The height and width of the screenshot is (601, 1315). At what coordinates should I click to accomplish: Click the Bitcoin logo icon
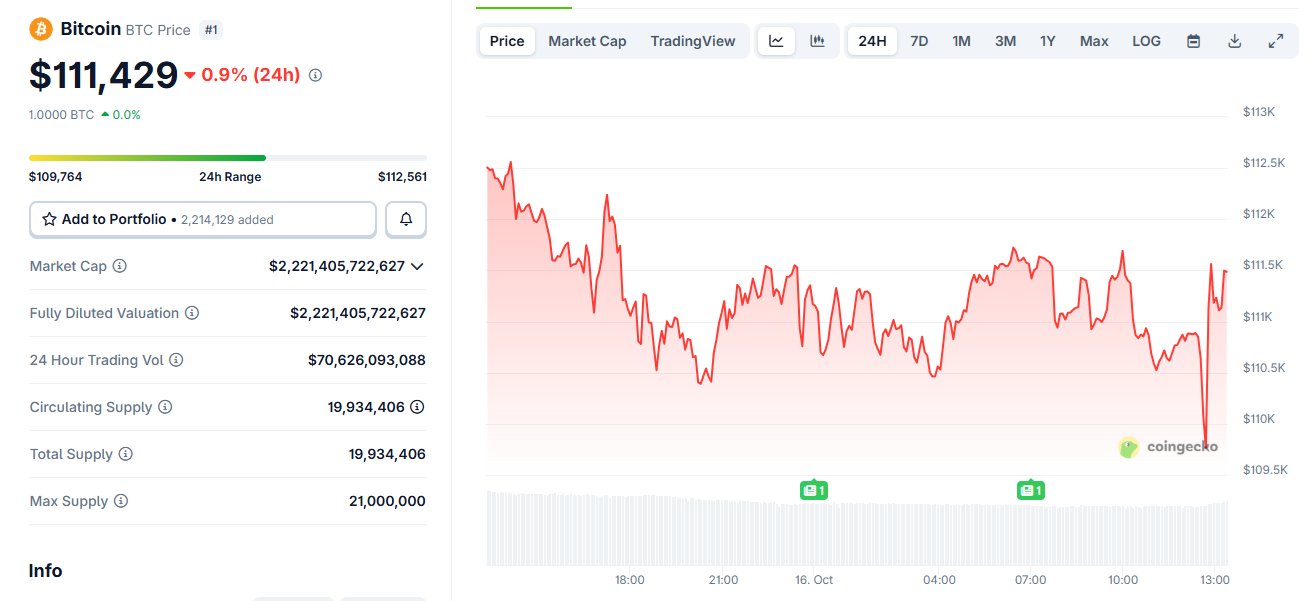[x=41, y=29]
